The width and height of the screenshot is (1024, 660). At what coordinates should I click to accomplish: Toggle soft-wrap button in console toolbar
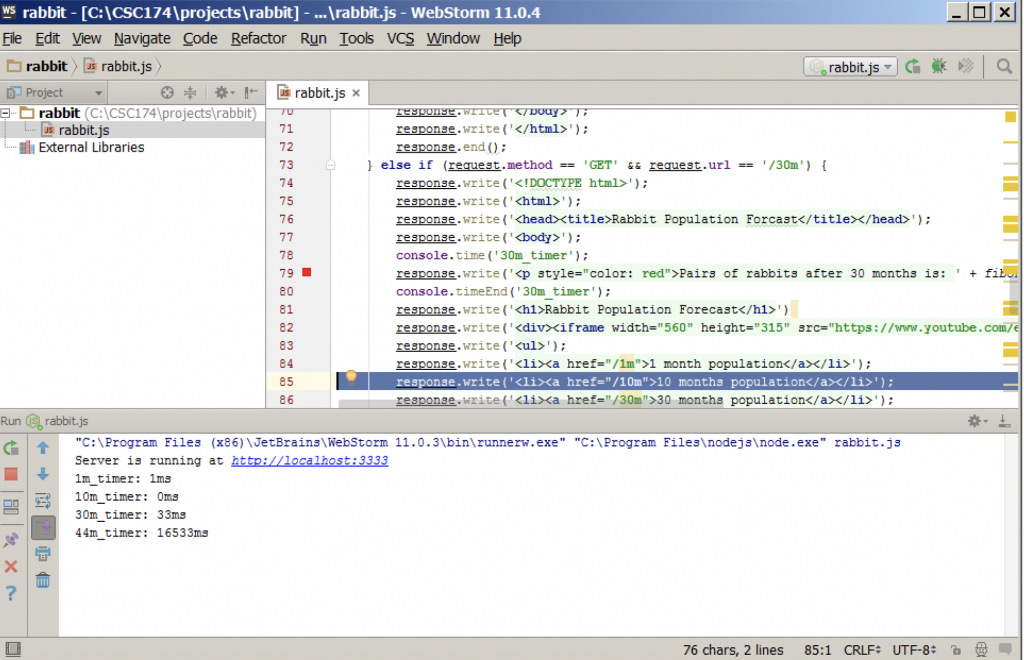tap(43, 501)
